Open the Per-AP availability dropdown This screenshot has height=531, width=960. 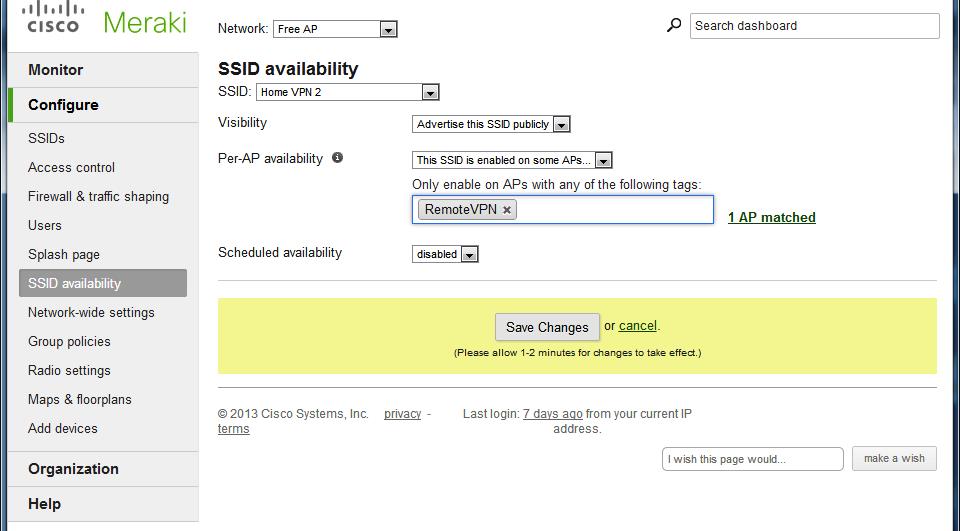pyautogui.click(x=511, y=160)
